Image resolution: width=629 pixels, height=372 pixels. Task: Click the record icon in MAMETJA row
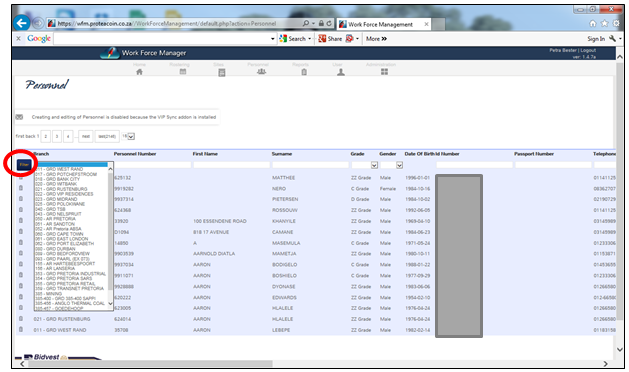(21, 253)
